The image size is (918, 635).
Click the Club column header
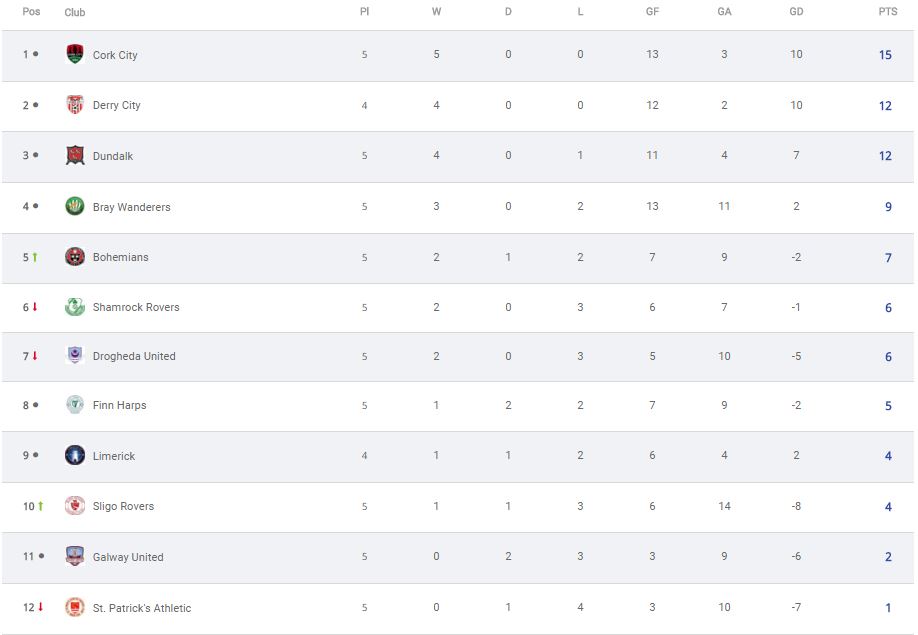pyautogui.click(x=75, y=12)
